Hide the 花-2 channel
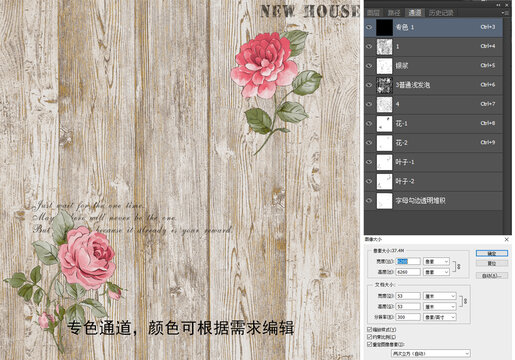The height and width of the screenshot is (360, 515). pyautogui.click(x=369, y=143)
